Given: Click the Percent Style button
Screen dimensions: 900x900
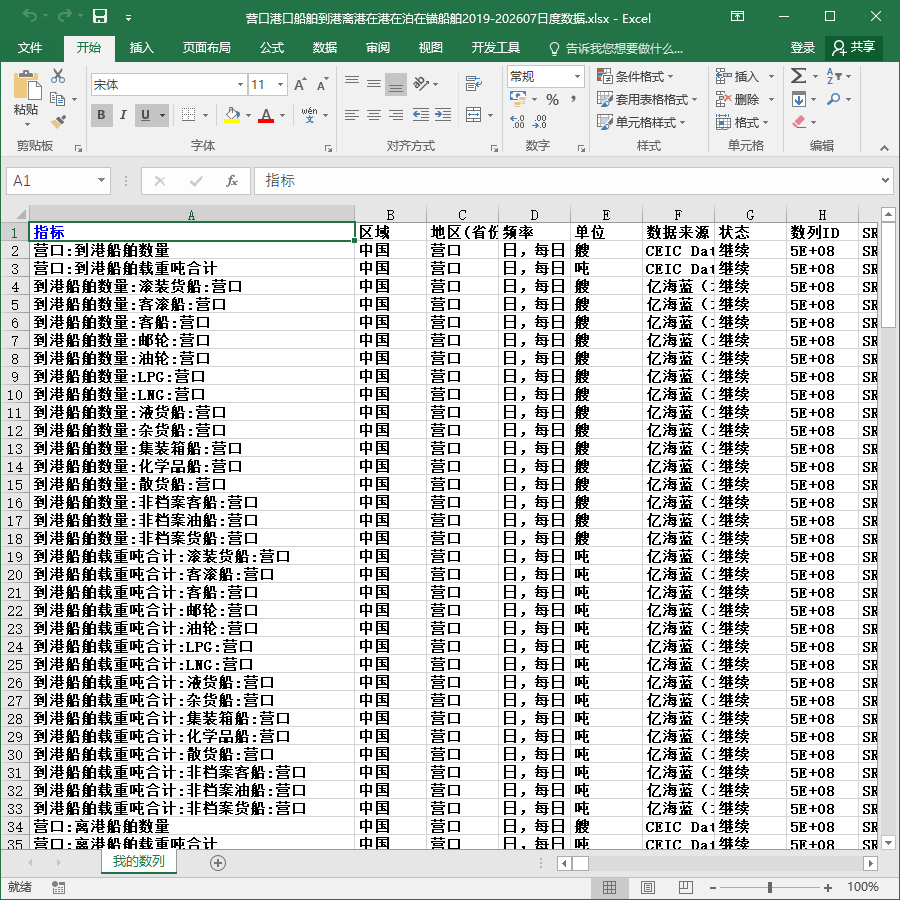Looking at the screenshot, I should click(x=552, y=100).
